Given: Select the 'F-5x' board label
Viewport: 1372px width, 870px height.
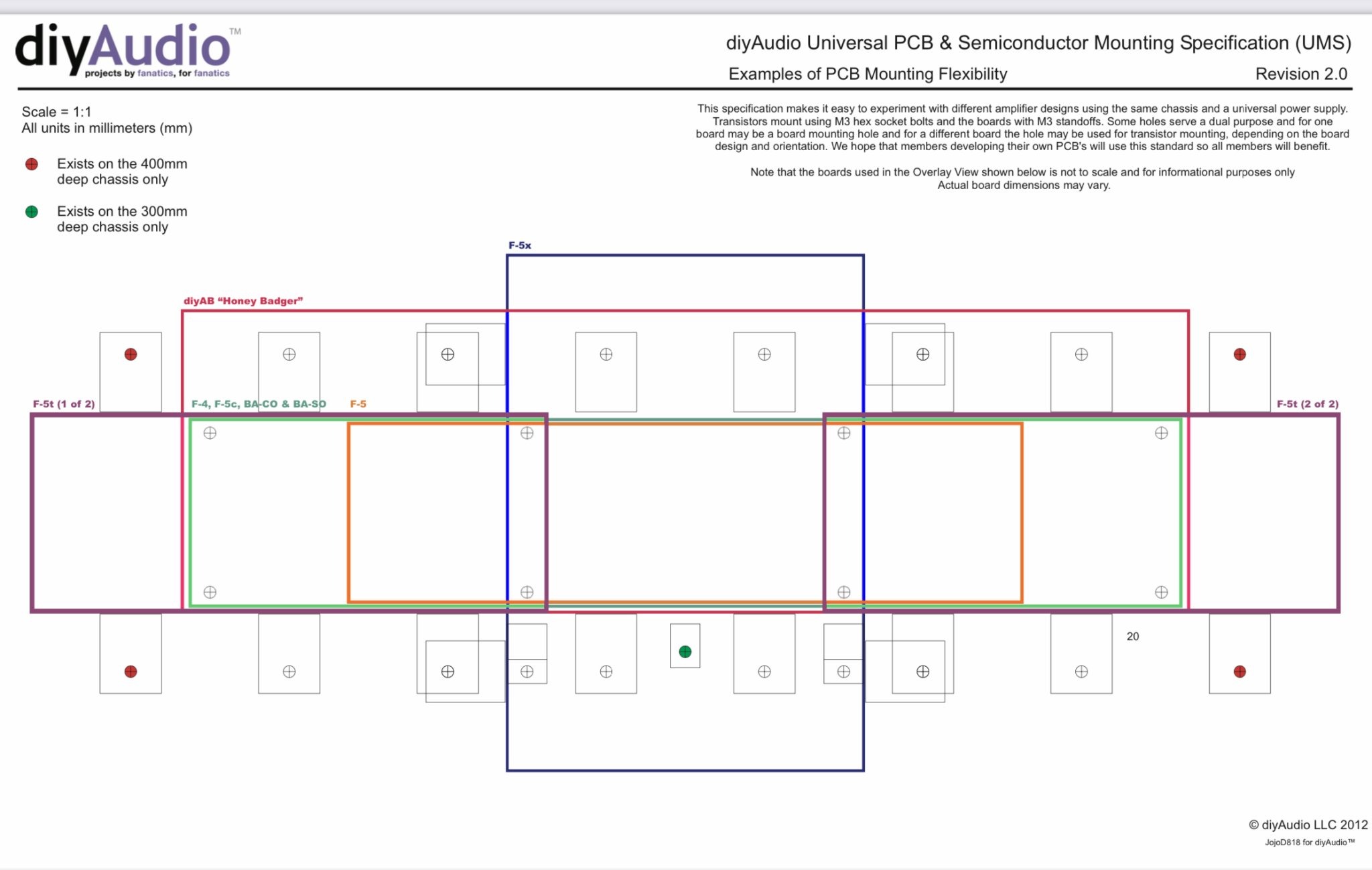Looking at the screenshot, I should click(520, 245).
